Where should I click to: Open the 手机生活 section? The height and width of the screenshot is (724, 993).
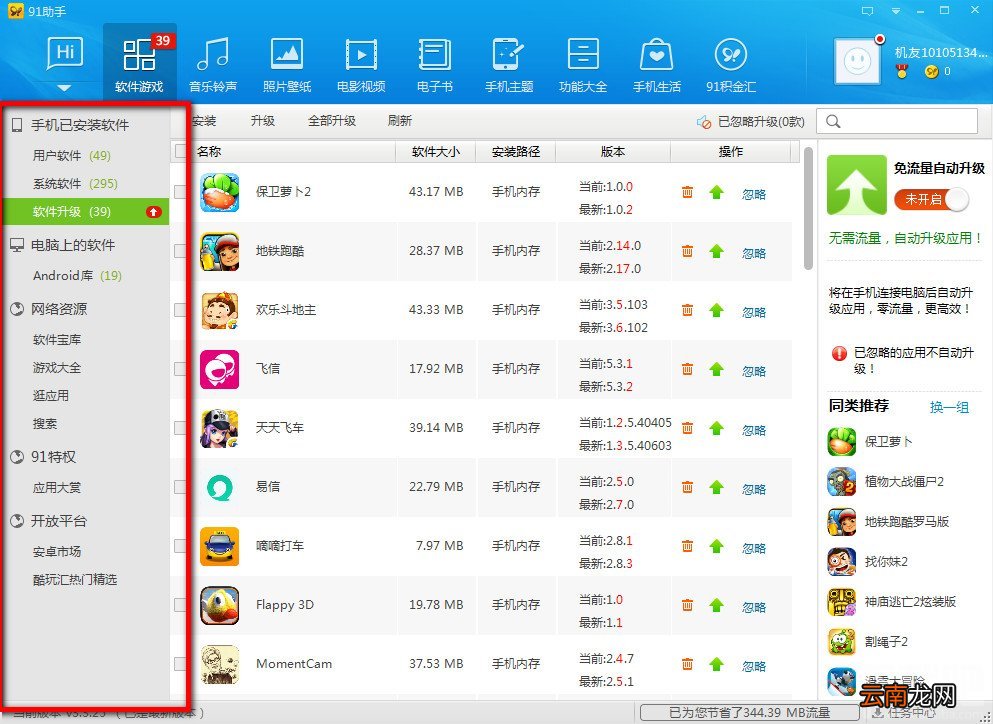tap(657, 63)
